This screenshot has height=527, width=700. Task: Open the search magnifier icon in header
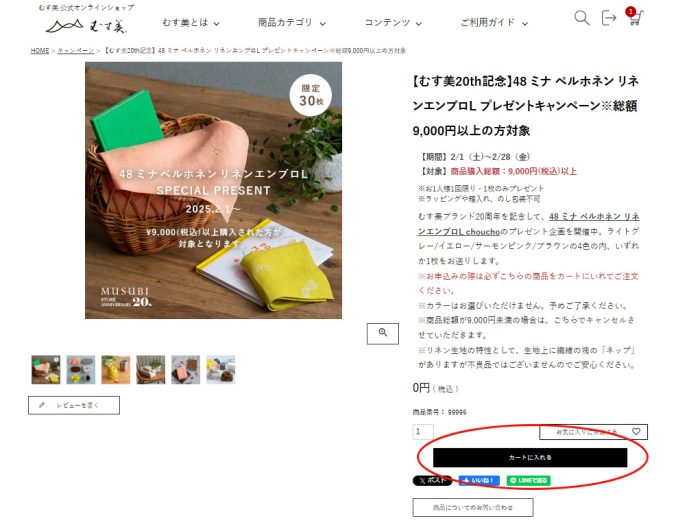(581, 18)
